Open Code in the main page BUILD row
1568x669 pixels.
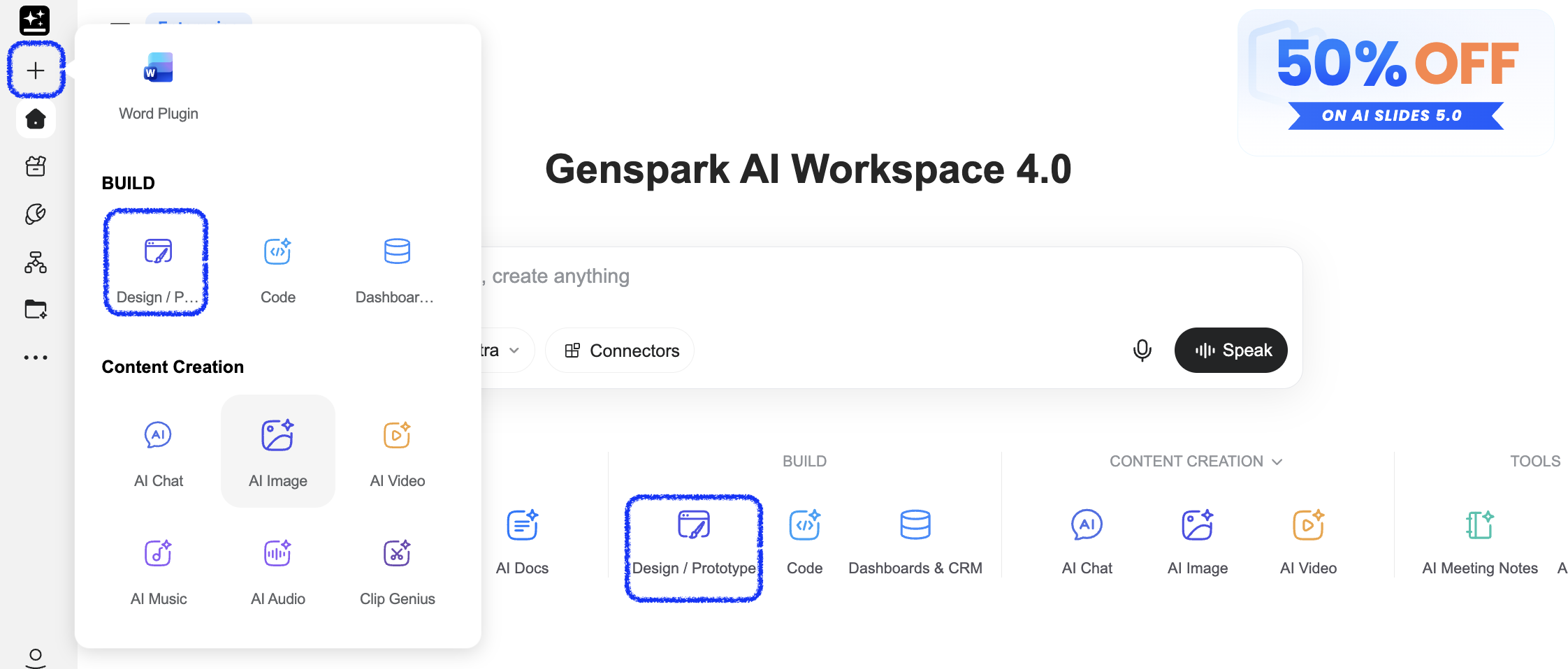pyautogui.click(x=804, y=542)
